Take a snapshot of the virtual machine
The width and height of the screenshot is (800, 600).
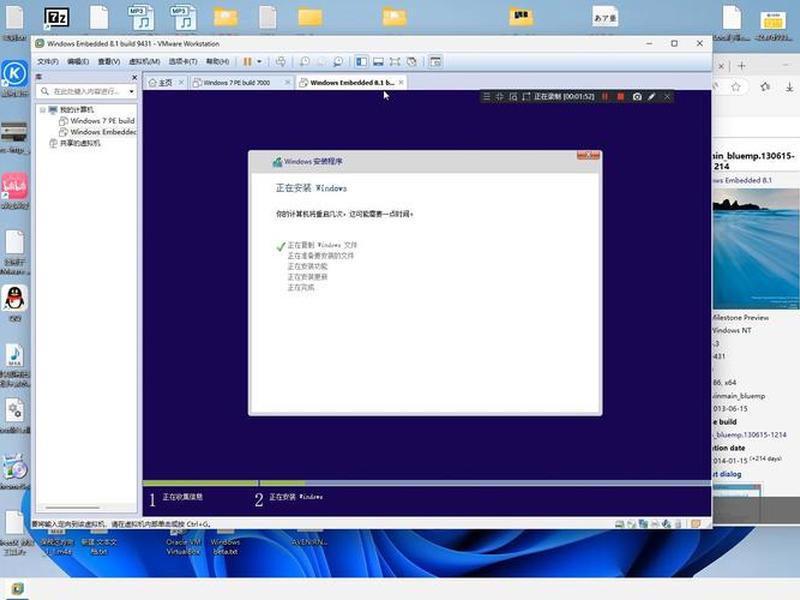click(x=305, y=62)
